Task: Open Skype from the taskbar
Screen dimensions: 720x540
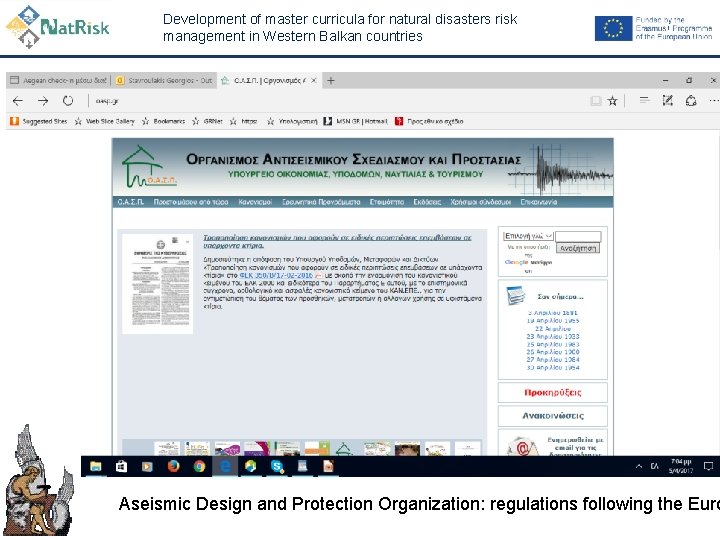Action: [277, 467]
